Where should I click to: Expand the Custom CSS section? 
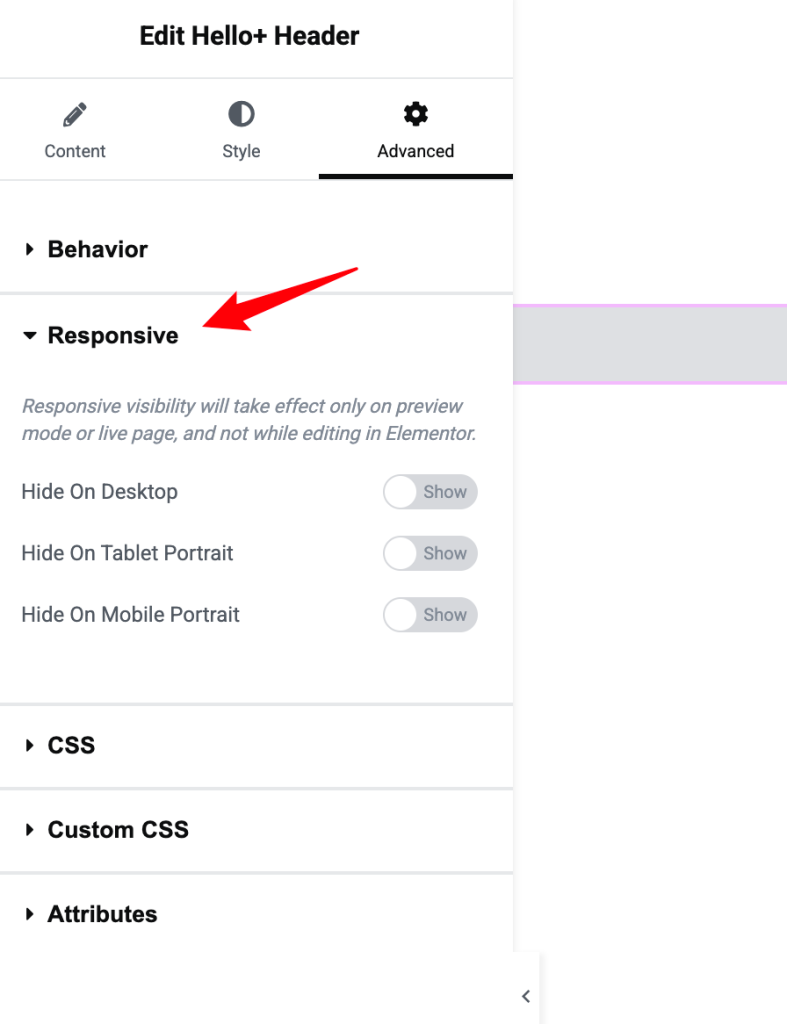256,830
